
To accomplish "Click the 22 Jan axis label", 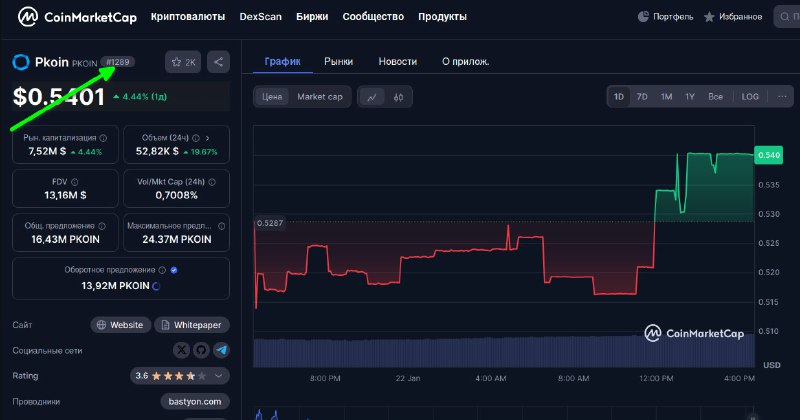I will coord(408,379).
